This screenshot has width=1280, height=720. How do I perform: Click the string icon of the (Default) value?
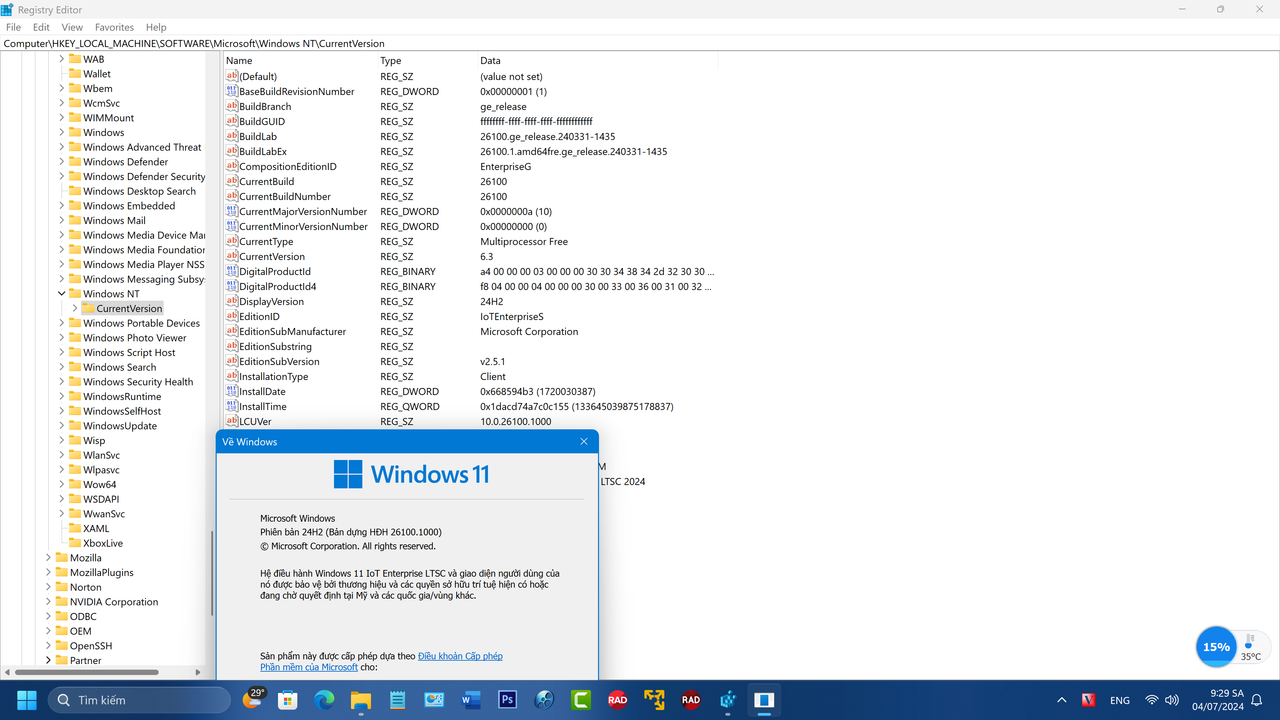click(x=232, y=76)
